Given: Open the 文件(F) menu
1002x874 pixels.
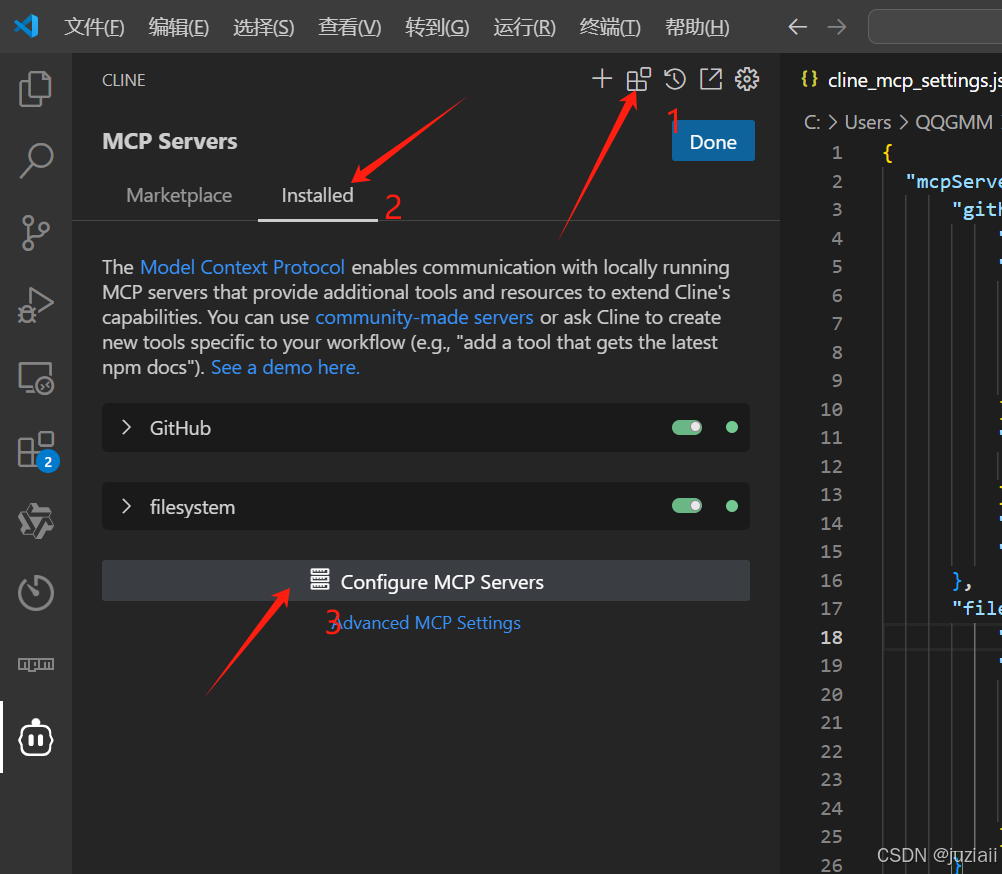Looking at the screenshot, I should pos(94,27).
